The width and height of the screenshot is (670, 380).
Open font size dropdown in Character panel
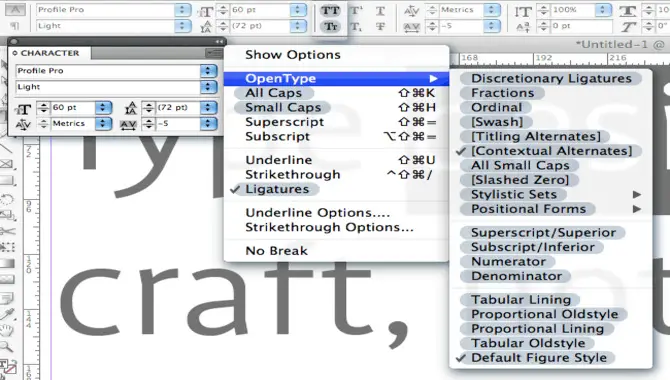pos(103,108)
